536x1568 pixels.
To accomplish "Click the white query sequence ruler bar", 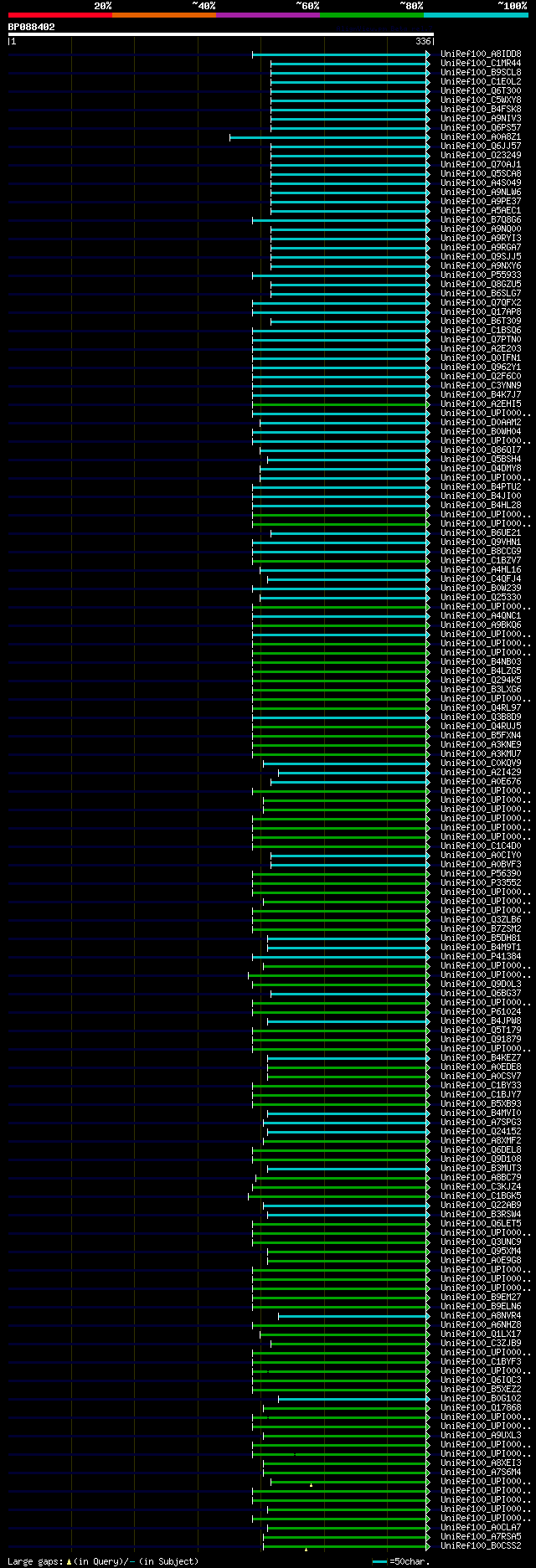I will 221,34.
